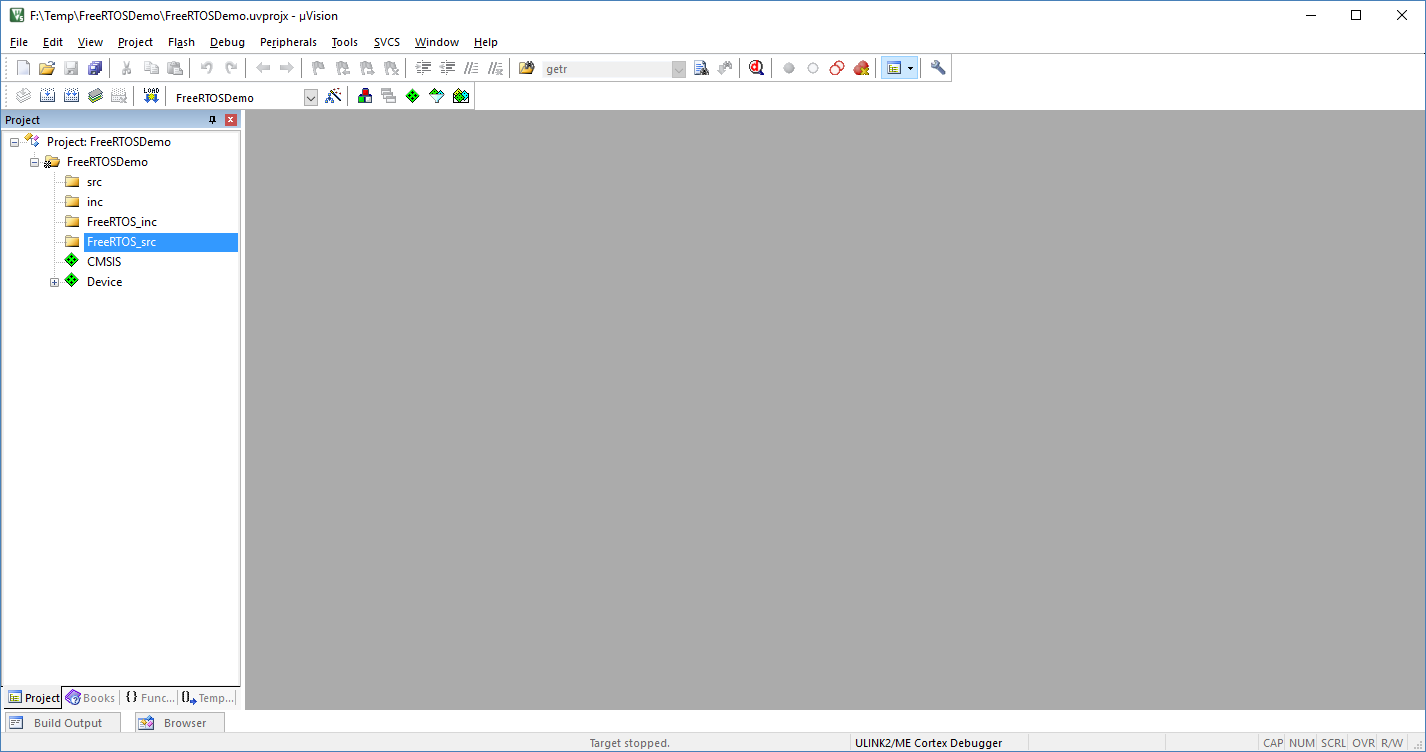Select the src folder in project tree

coord(94,182)
